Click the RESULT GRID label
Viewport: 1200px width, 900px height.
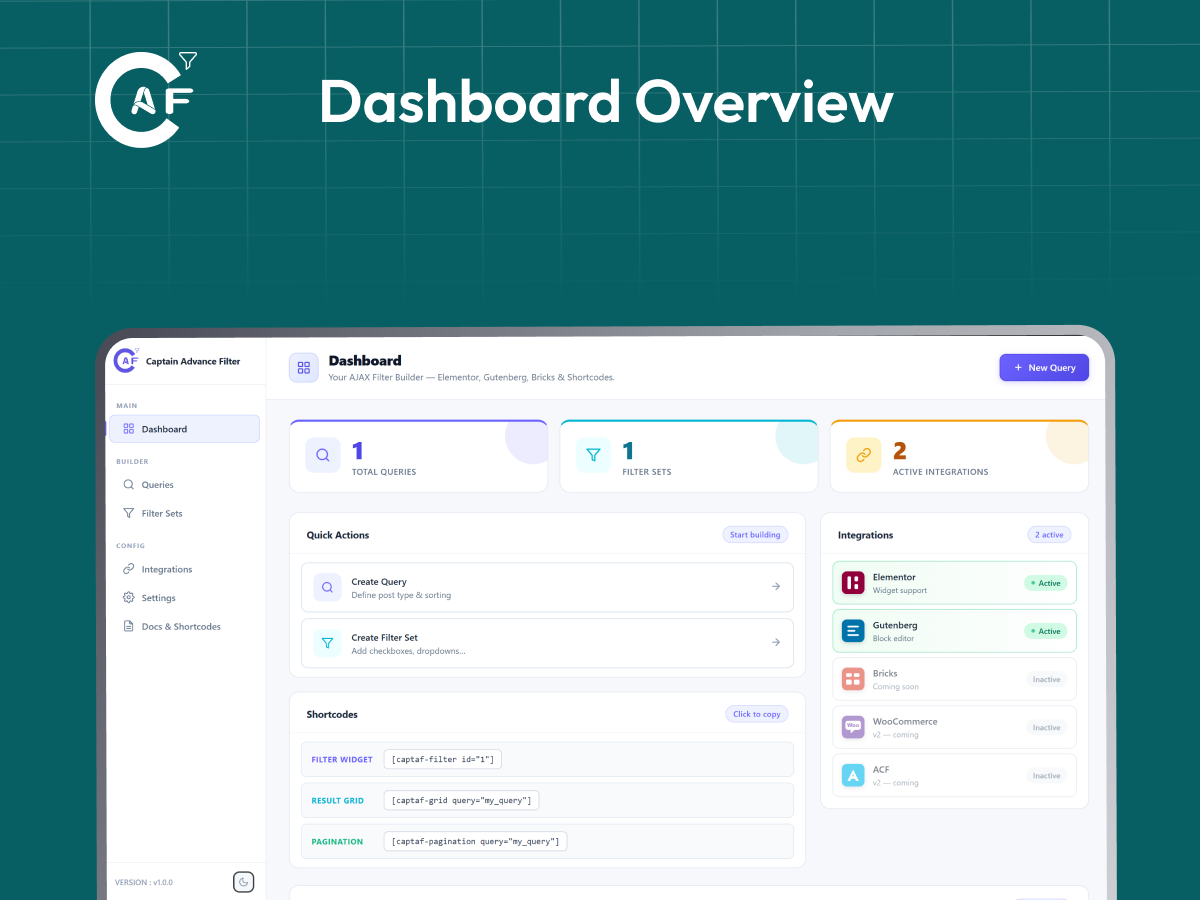coord(338,801)
